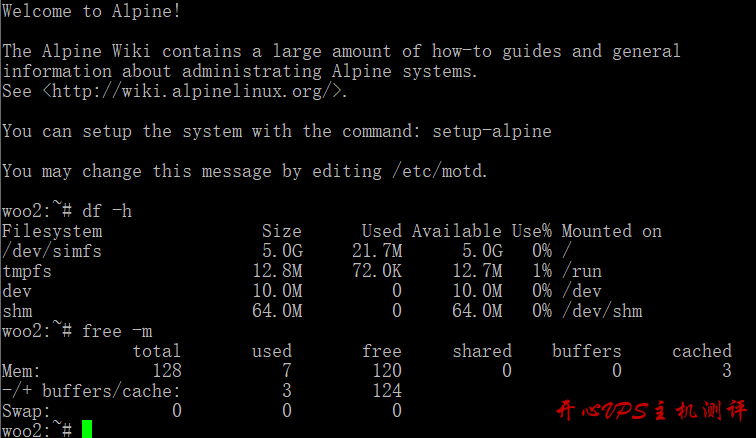The image size is (756, 438).
Task: Click the 'shm' filesystem row name
Action: pos(17,311)
